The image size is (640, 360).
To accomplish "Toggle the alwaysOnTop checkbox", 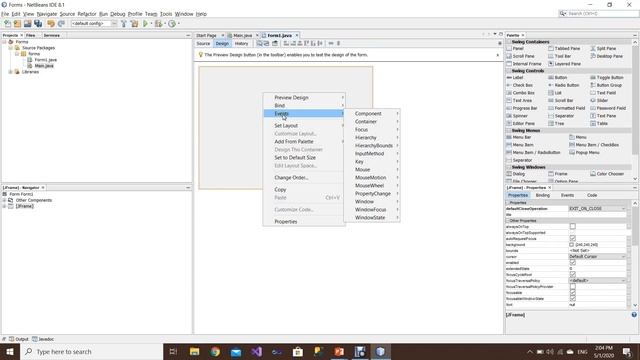I will [x=573, y=227].
